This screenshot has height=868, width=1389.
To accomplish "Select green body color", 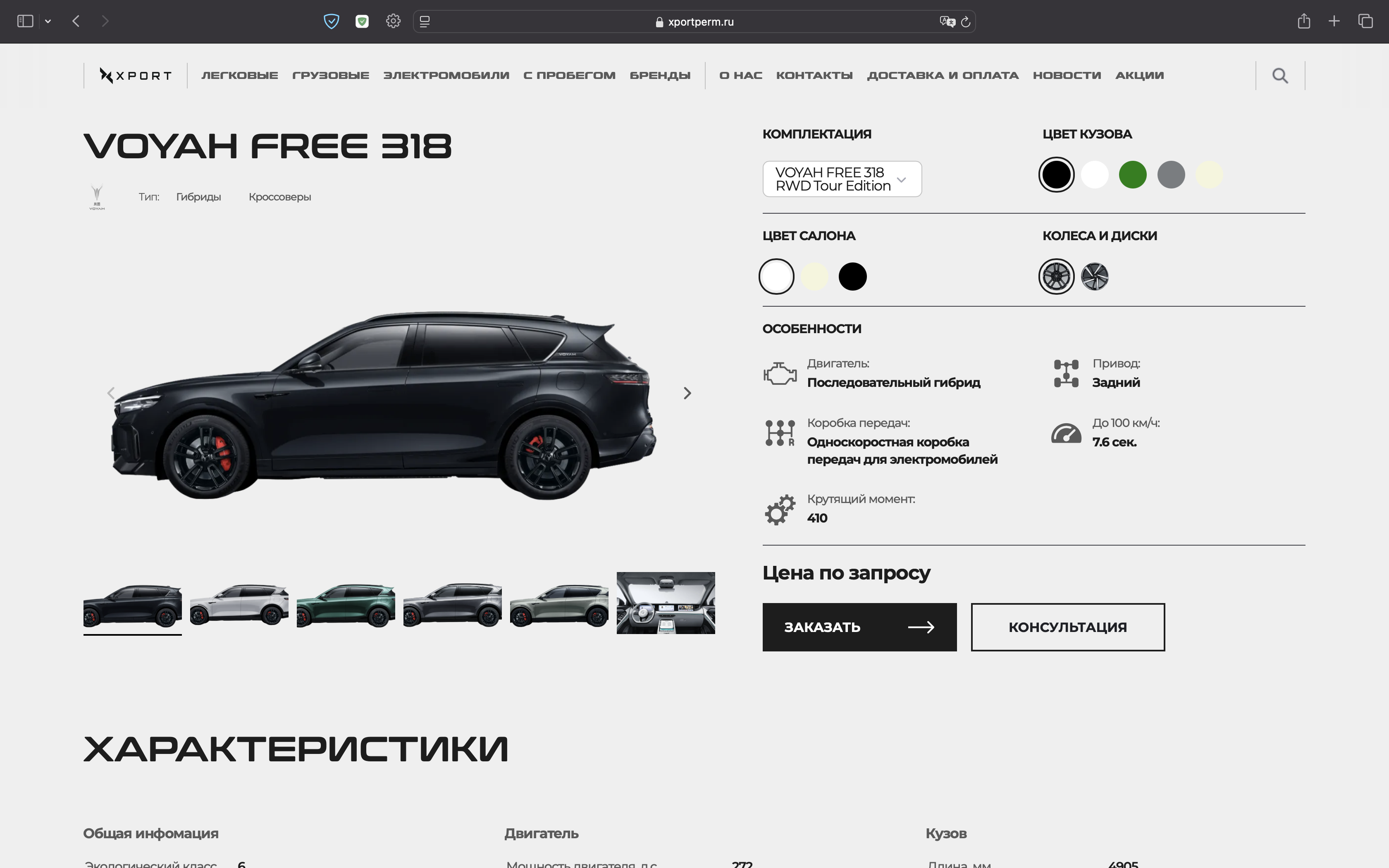I will tap(1132, 174).
